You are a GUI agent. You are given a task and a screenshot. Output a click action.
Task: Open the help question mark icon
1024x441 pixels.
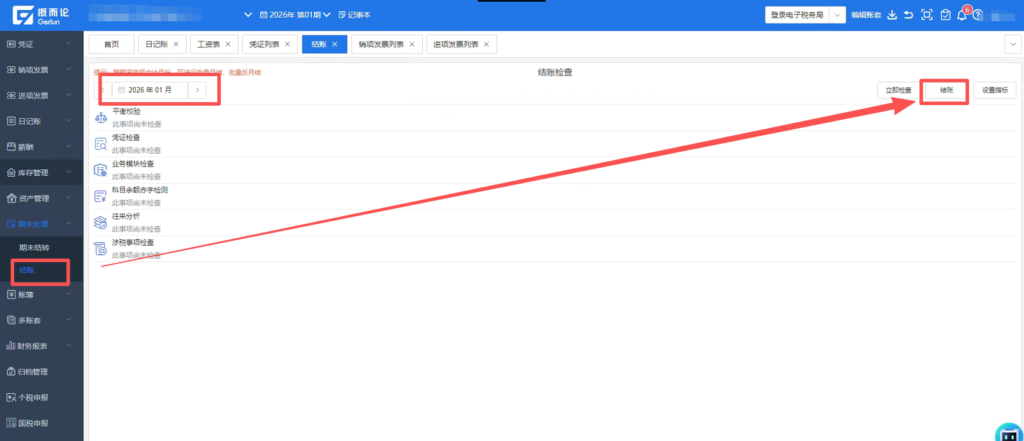(x=979, y=15)
